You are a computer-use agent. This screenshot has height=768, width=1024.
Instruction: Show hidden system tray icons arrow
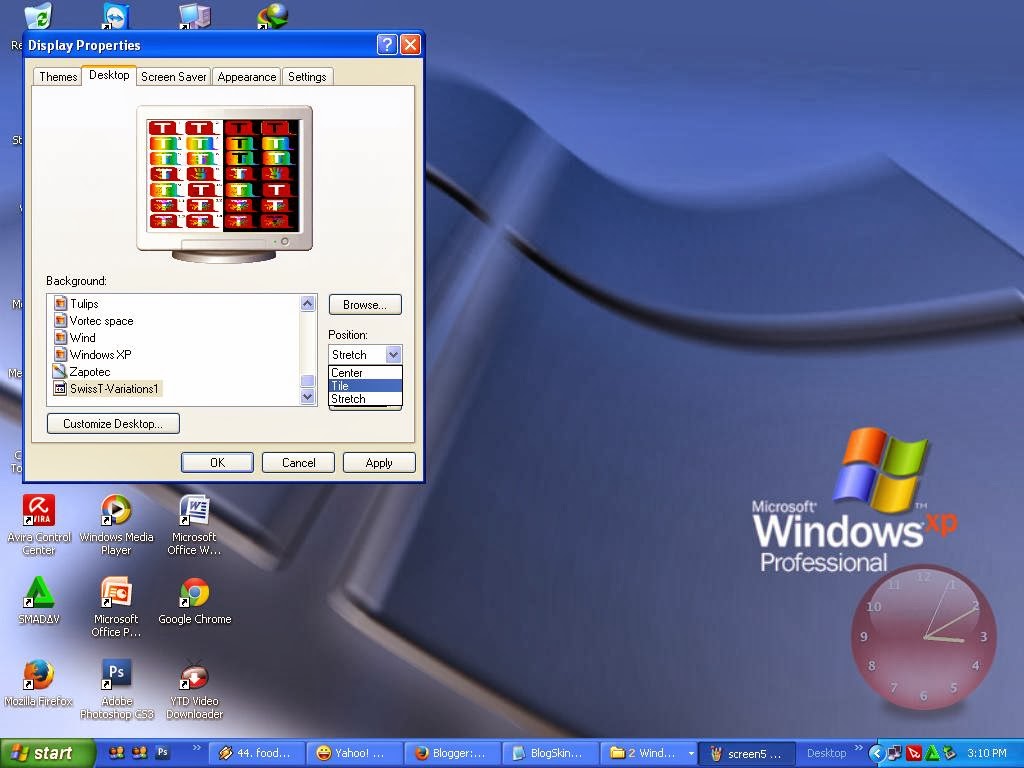pyautogui.click(x=876, y=753)
